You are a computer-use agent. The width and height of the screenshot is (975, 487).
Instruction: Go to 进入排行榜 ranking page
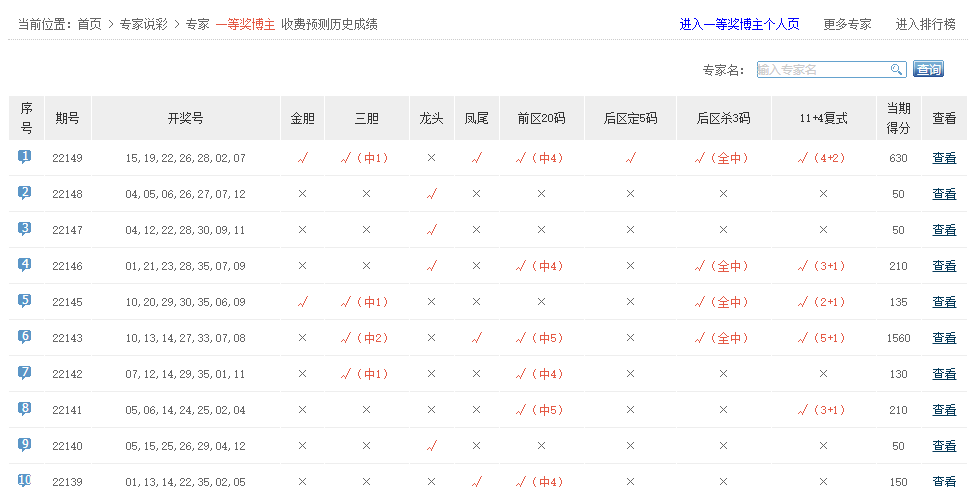coord(925,24)
